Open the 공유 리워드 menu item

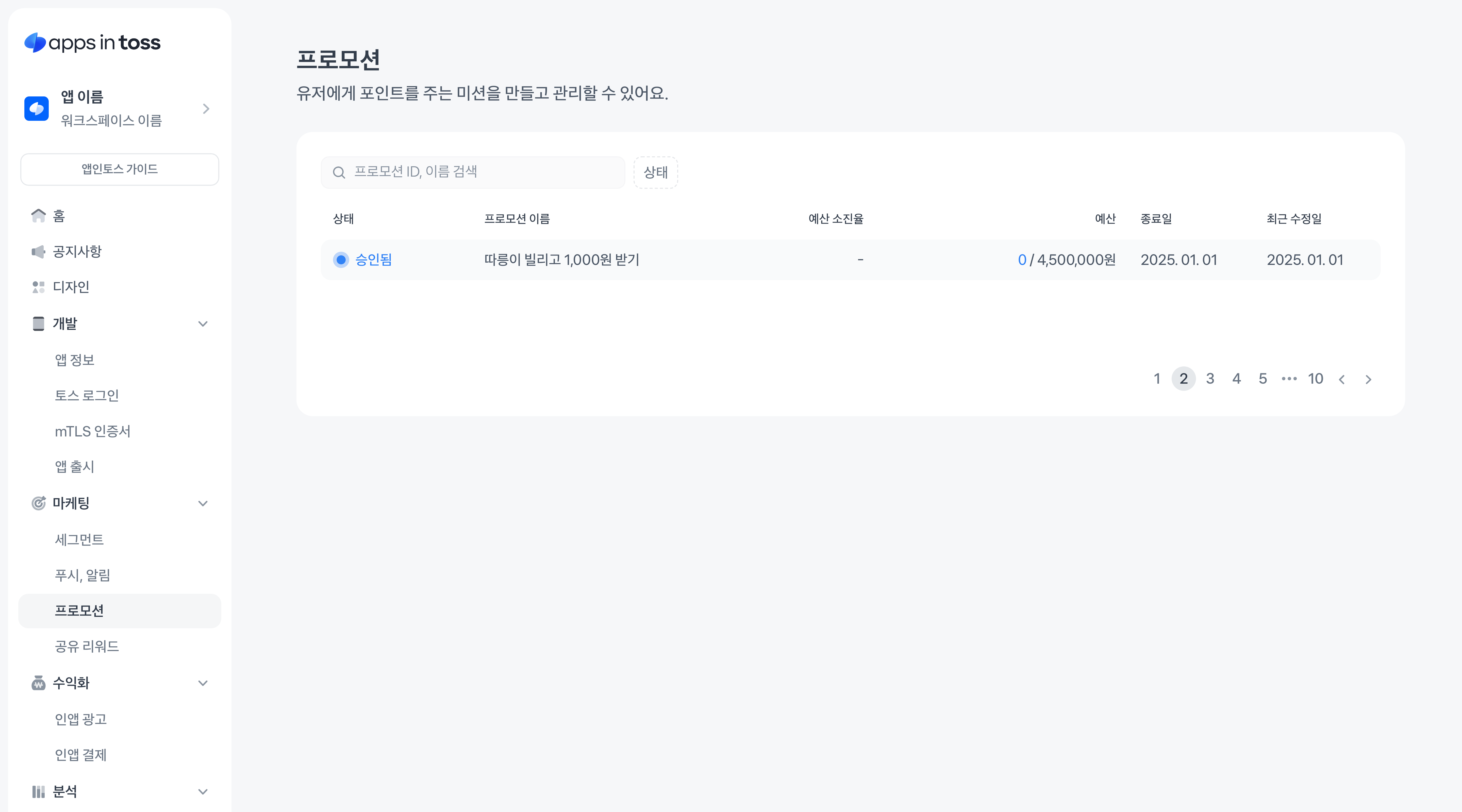87,646
